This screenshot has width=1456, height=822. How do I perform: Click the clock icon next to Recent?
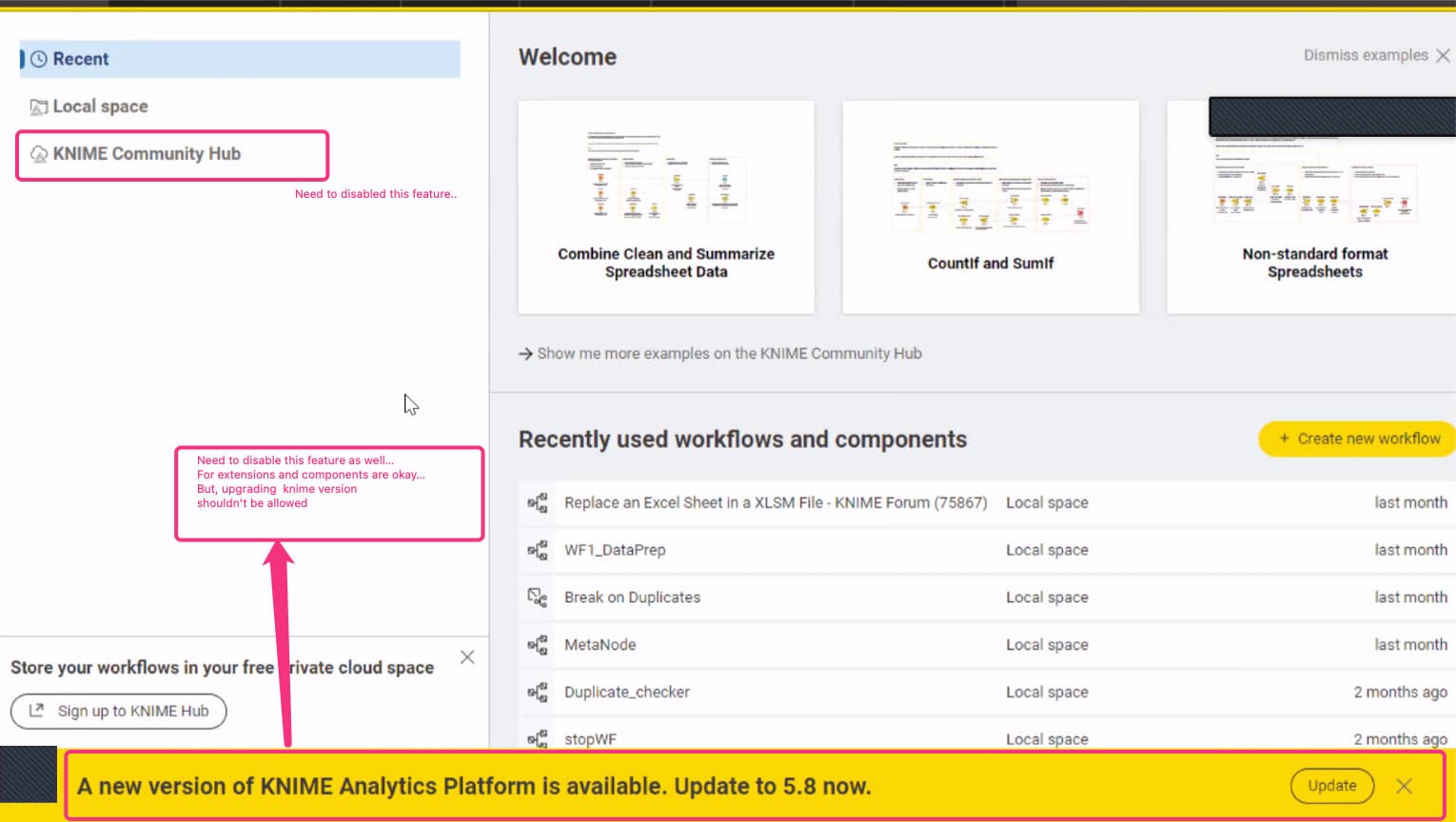click(39, 59)
